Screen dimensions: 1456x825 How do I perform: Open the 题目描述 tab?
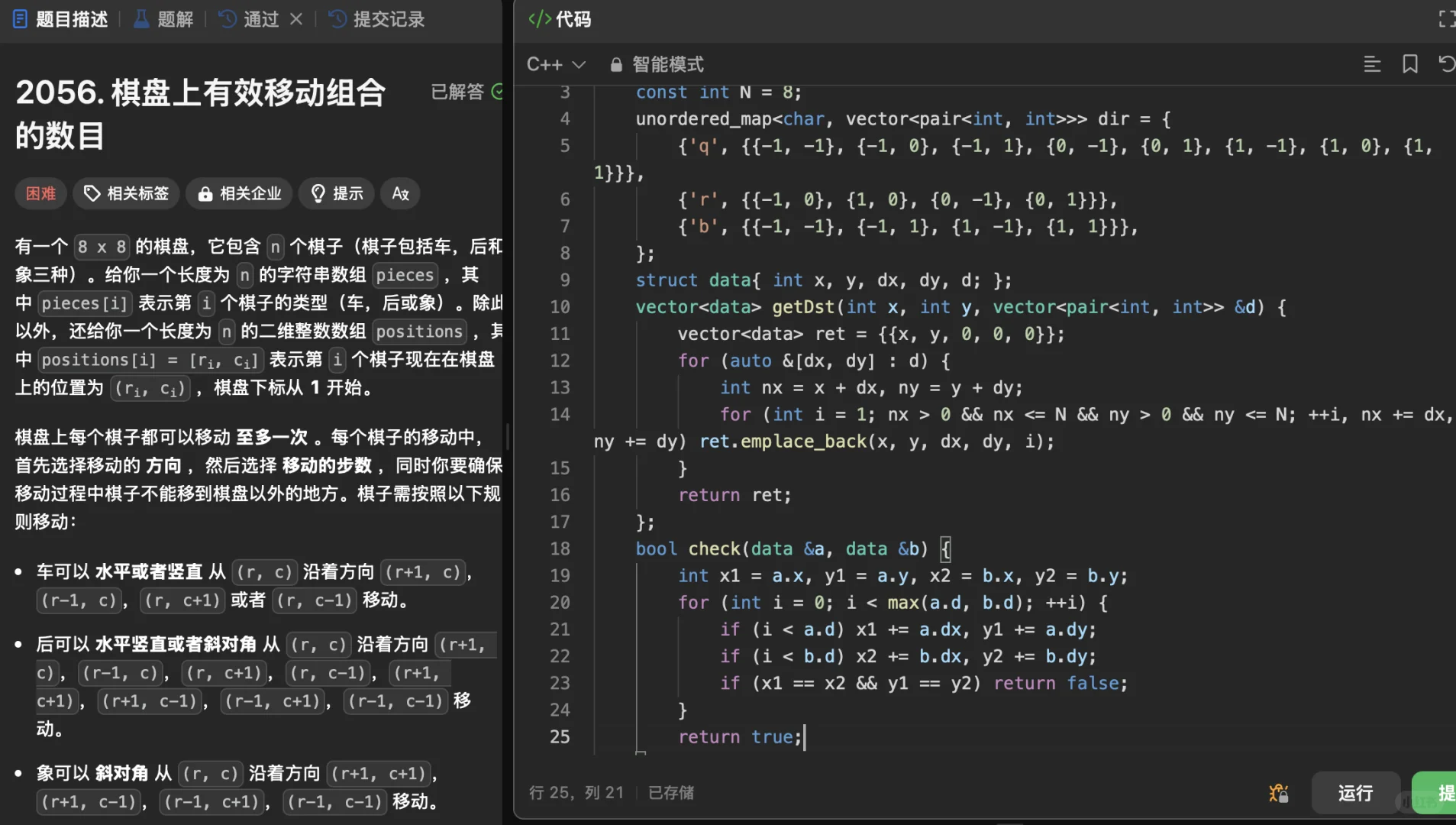pos(61,19)
